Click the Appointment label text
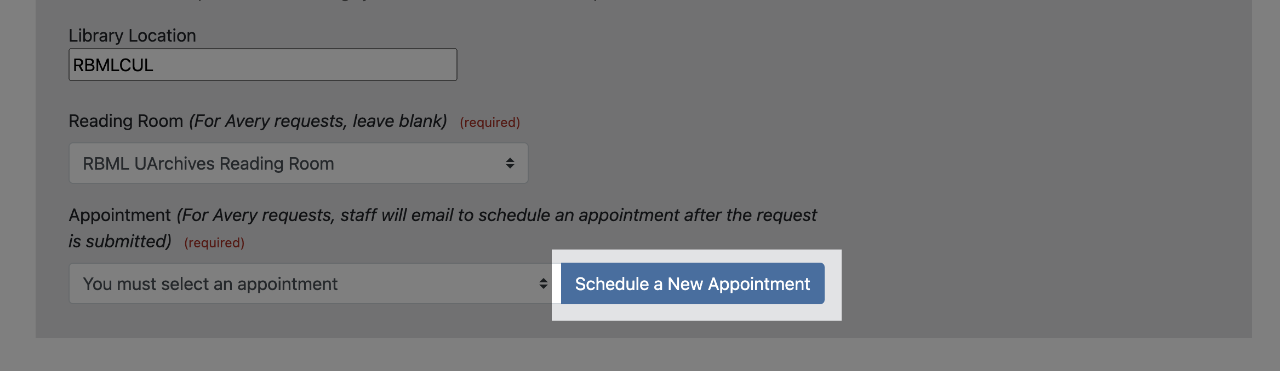 (120, 215)
